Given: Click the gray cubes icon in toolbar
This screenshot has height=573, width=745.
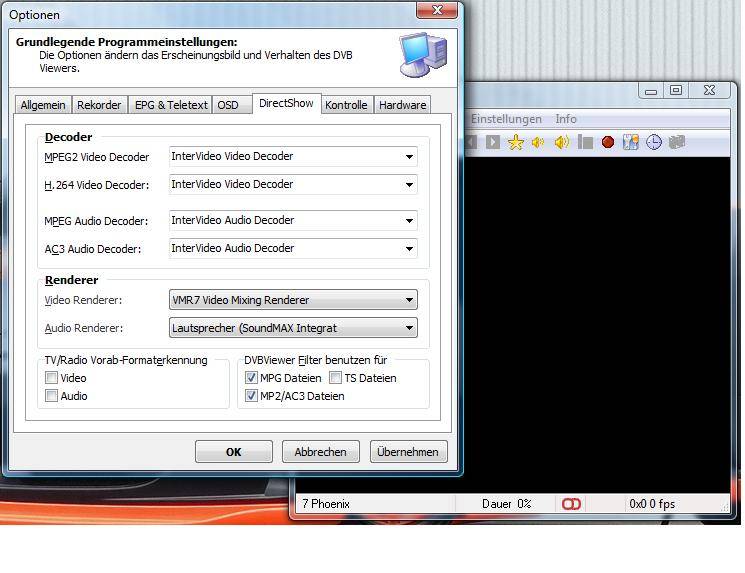Looking at the screenshot, I should coord(677,142).
